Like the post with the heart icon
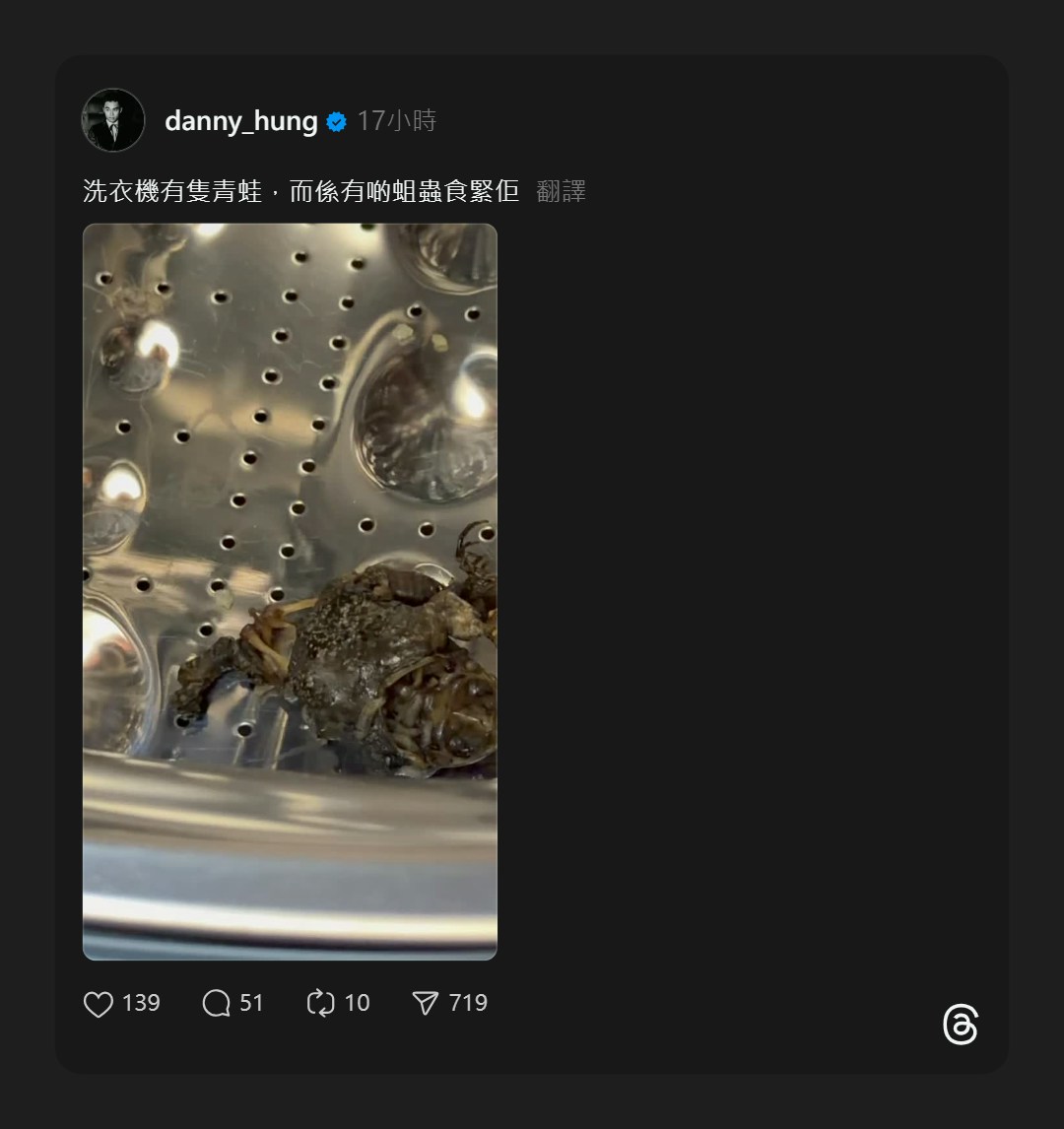Screen dimensions: 1064x1129 pos(99,1004)
